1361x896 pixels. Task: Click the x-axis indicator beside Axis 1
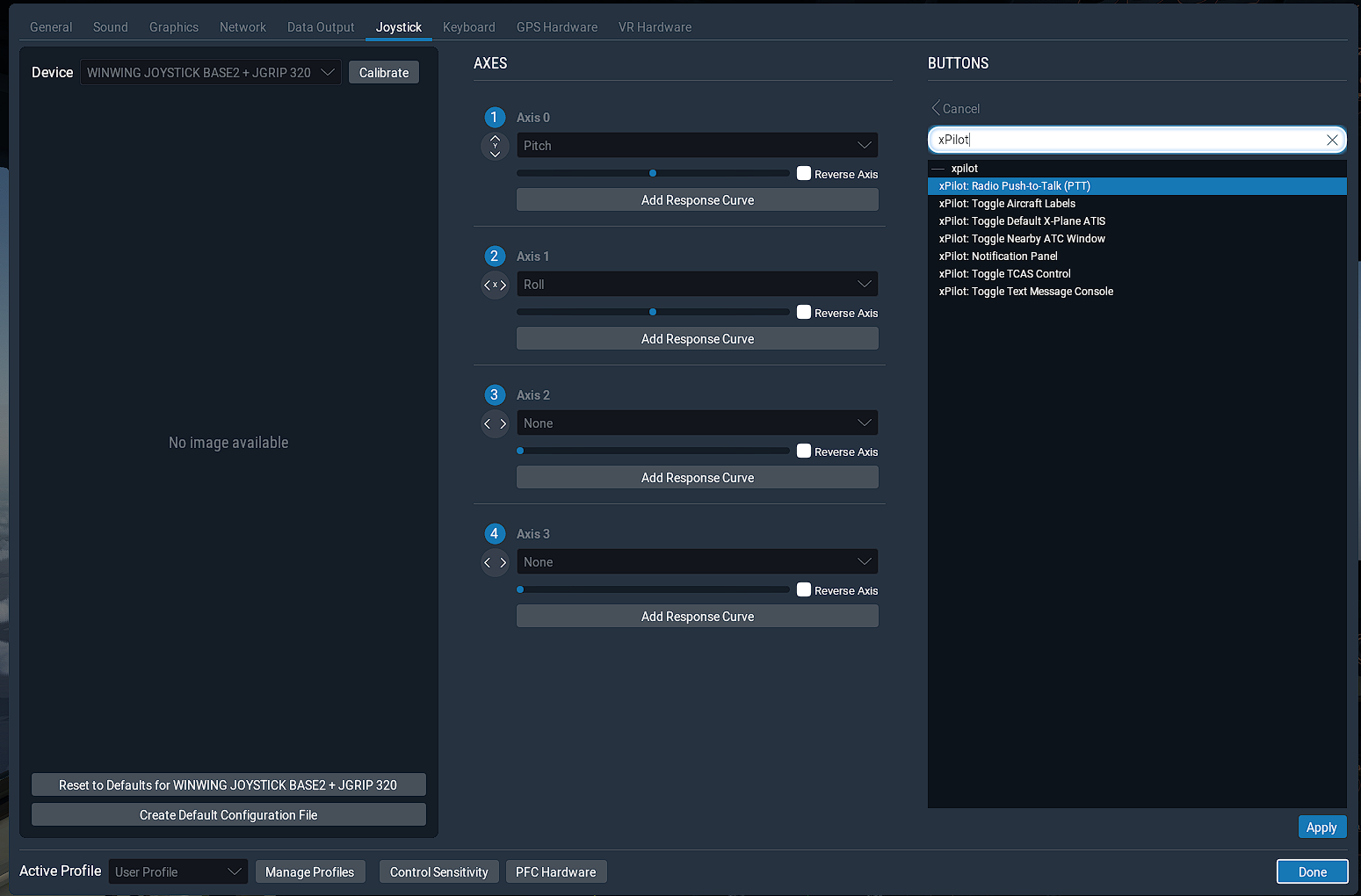tap(495, 285)
